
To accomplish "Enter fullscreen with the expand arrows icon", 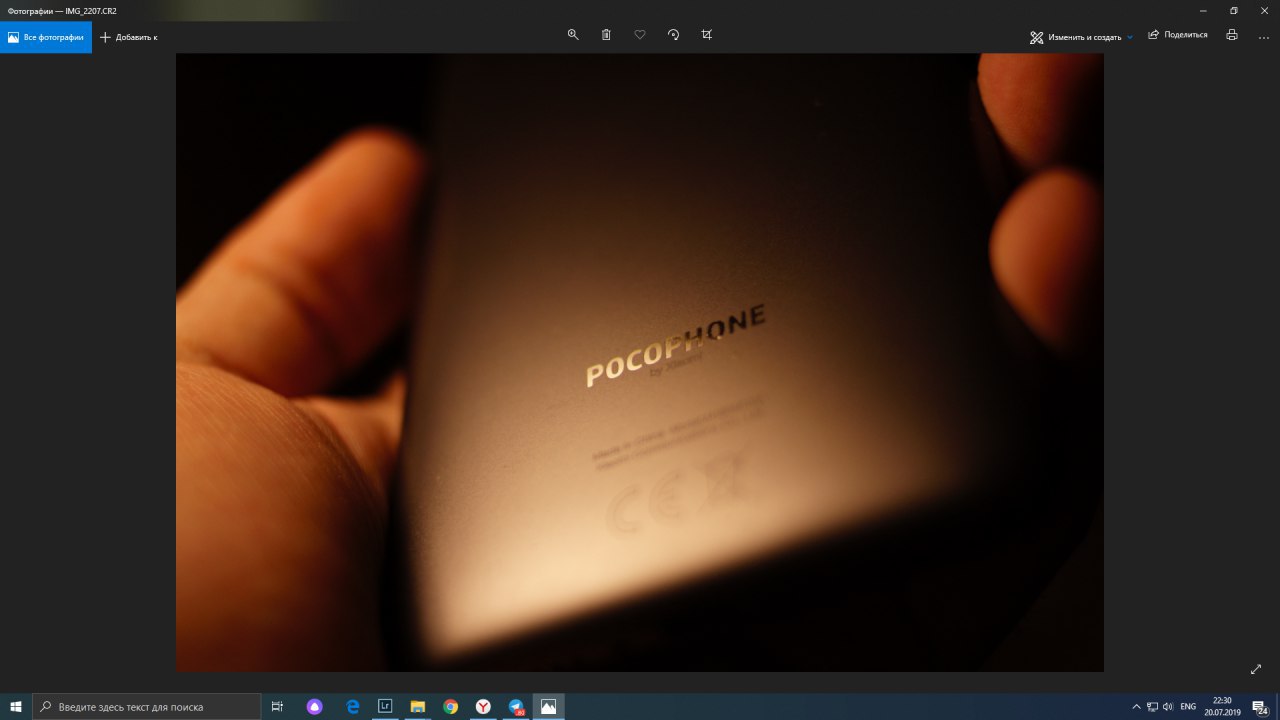I will (1256, 669).
